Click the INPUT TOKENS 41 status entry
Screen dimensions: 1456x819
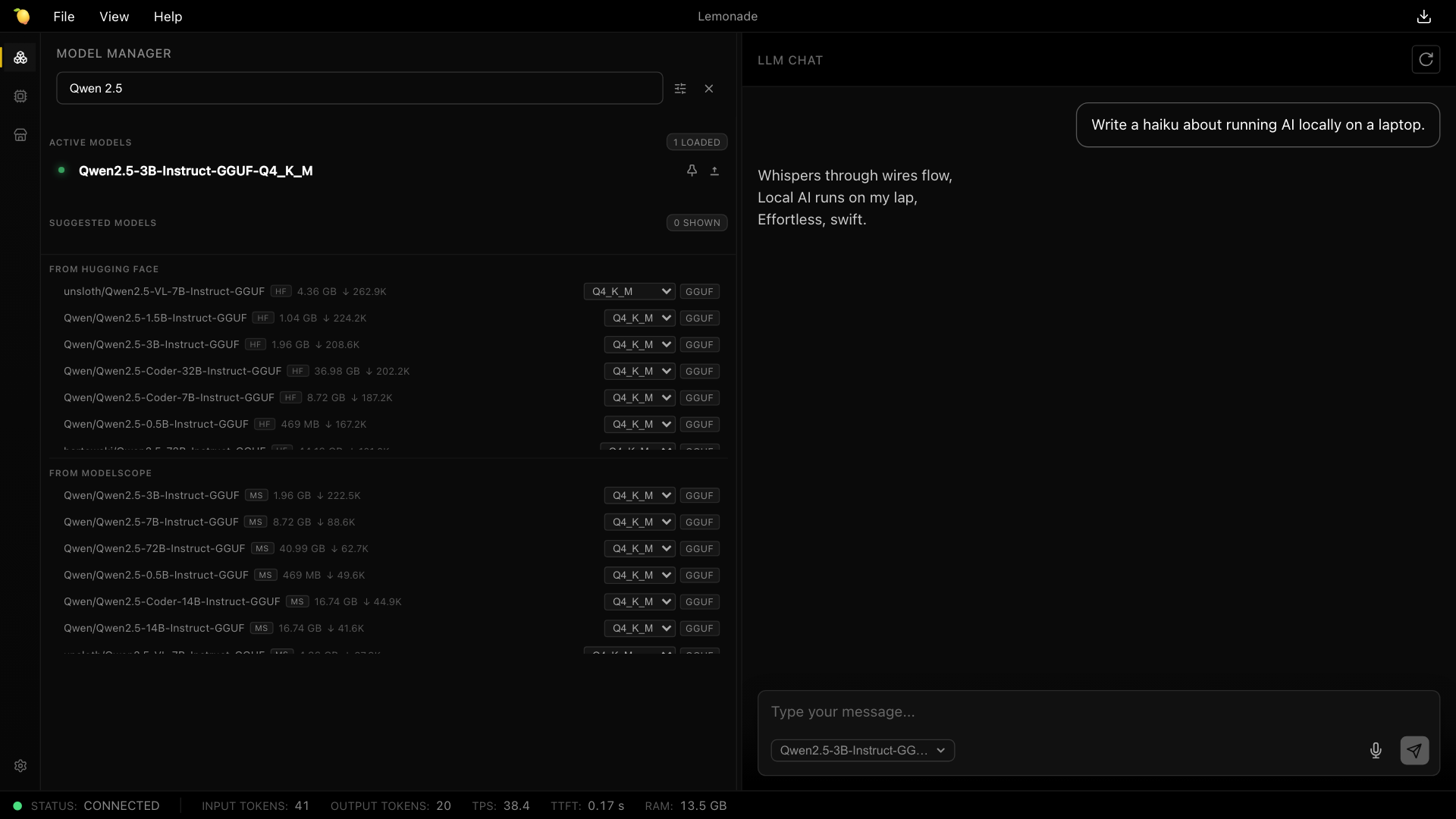click(x=256, y=805)
